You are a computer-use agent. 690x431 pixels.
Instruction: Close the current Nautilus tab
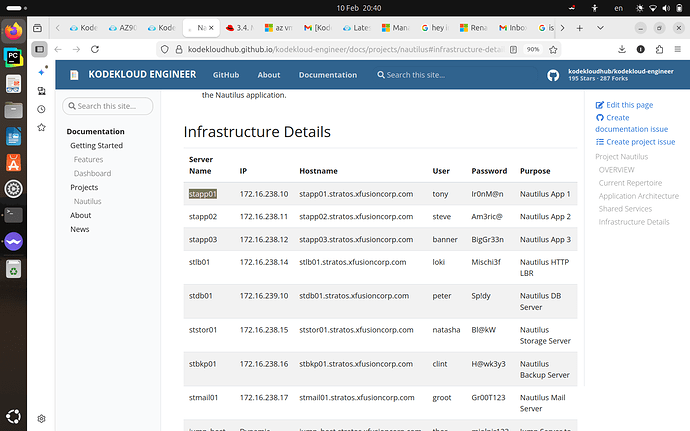pyautogui.click(x=211, y=28)
